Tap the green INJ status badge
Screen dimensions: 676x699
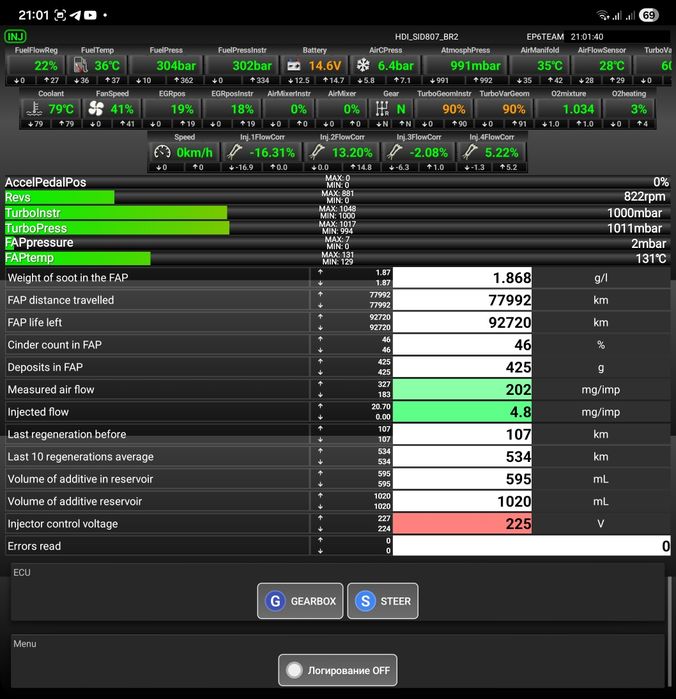point(15,37)
